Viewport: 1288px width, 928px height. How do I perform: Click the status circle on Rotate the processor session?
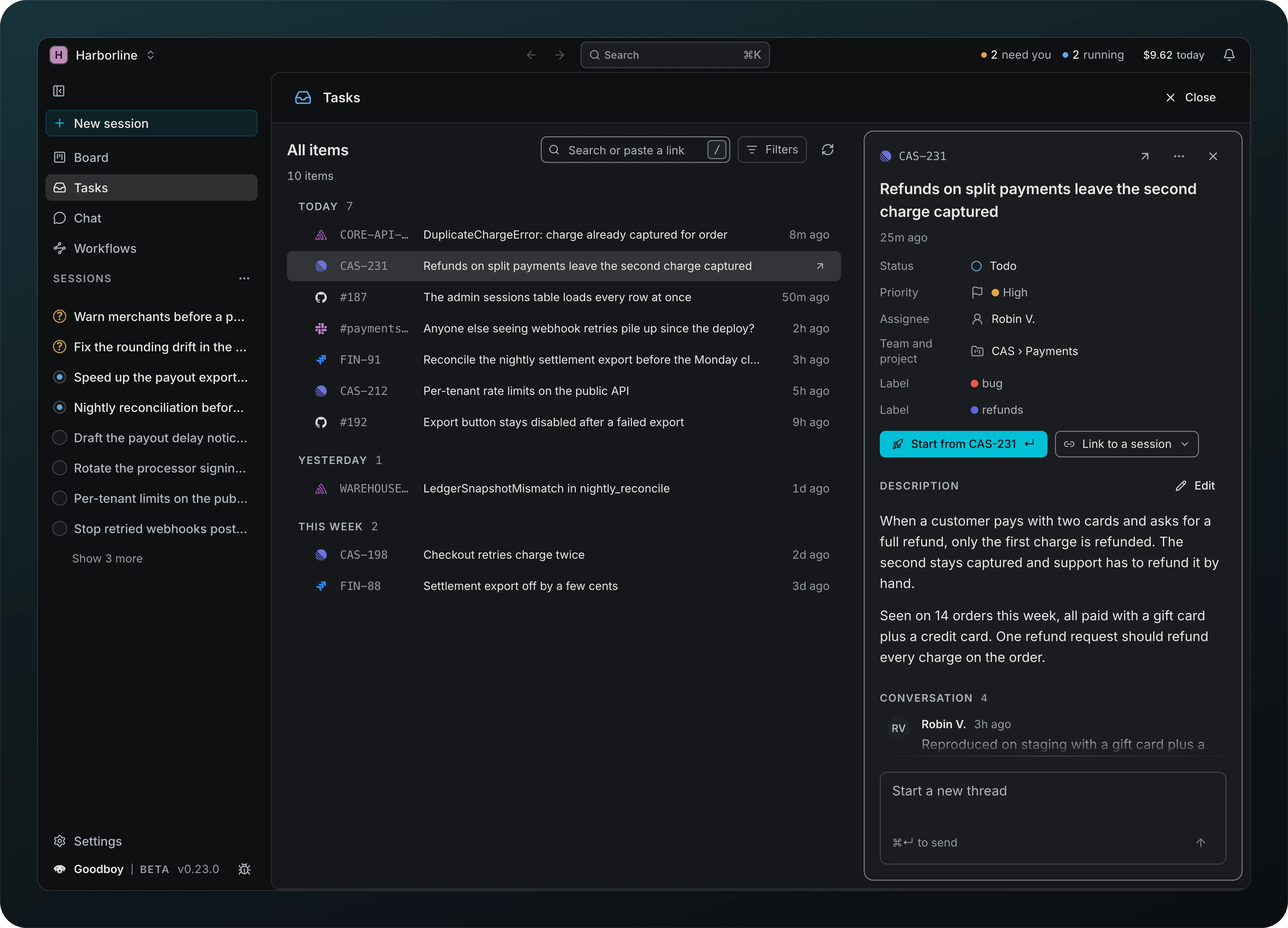[x=59, y=468]
